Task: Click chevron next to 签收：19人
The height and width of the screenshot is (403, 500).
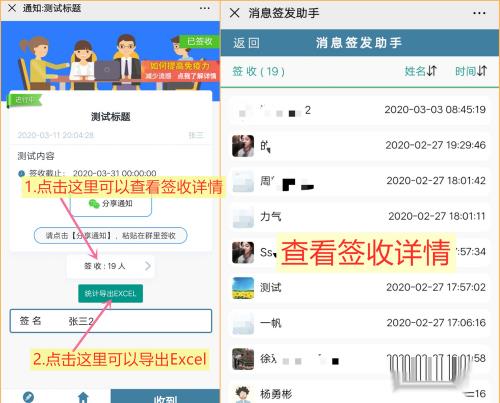Action: (148, 266)
